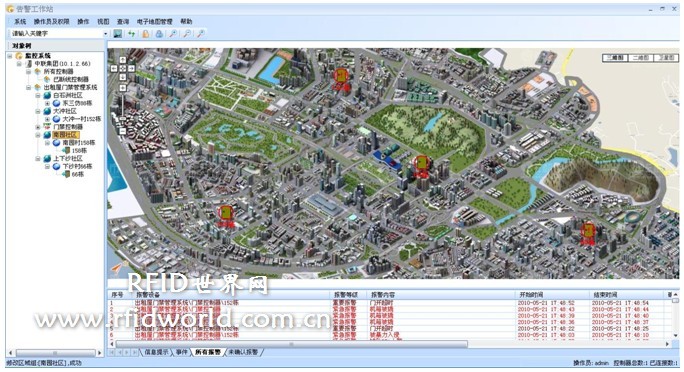Screen dimensions: 684x372
Task: Switch map to 三维图 view mode
Action: (615, 58)
